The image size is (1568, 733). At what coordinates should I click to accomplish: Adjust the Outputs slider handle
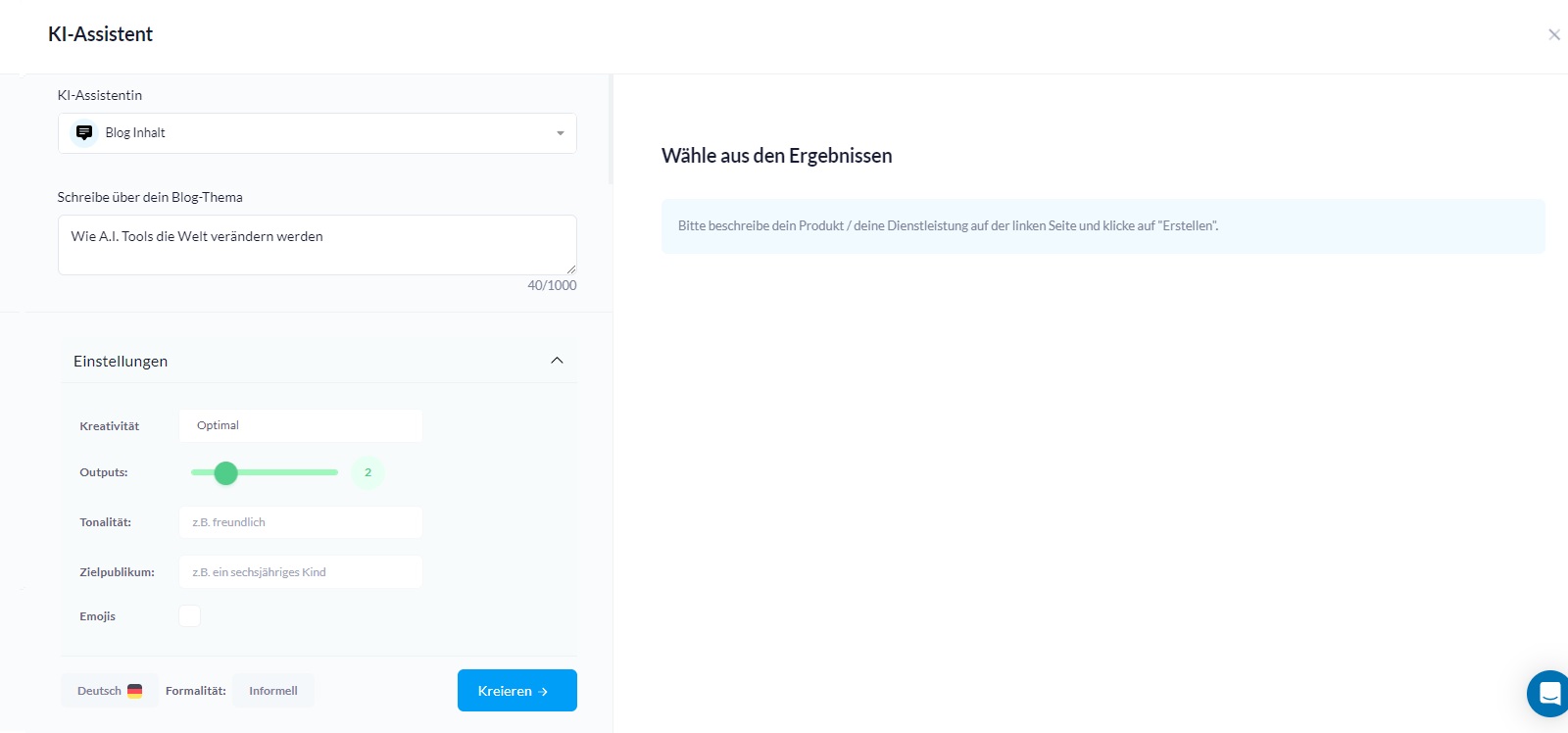[226, 473]
